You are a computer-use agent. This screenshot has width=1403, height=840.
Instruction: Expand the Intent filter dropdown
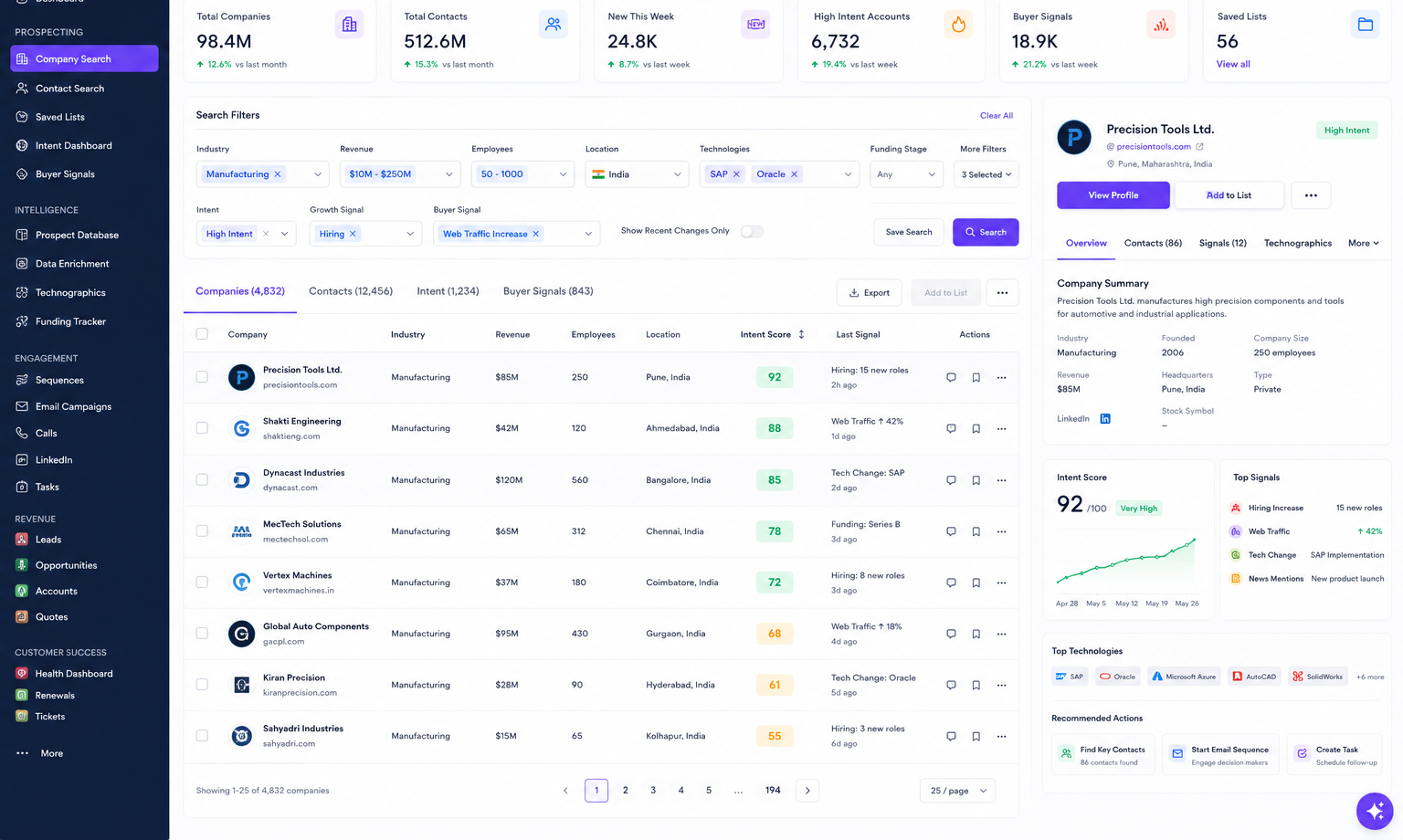coord(284,234)
